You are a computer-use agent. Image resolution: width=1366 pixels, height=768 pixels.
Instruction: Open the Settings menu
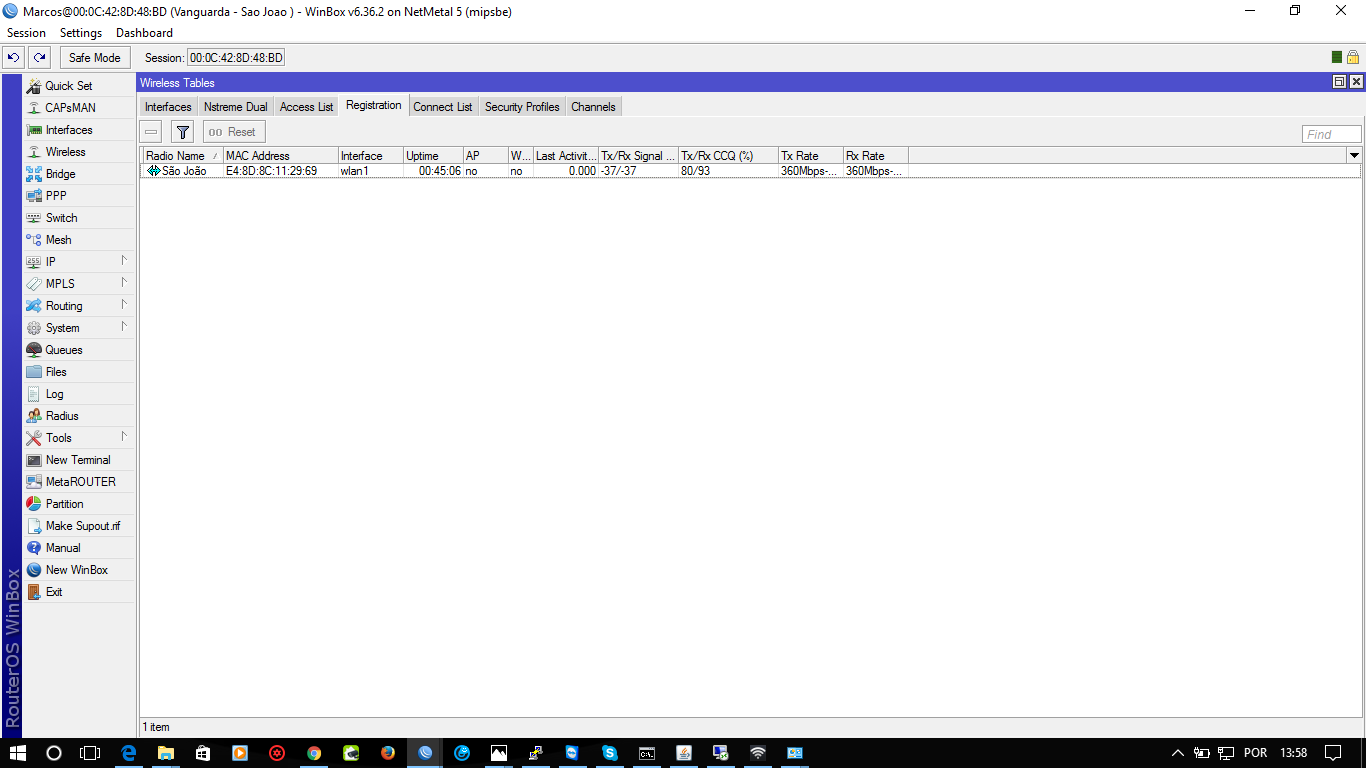[x=81, y=33]
